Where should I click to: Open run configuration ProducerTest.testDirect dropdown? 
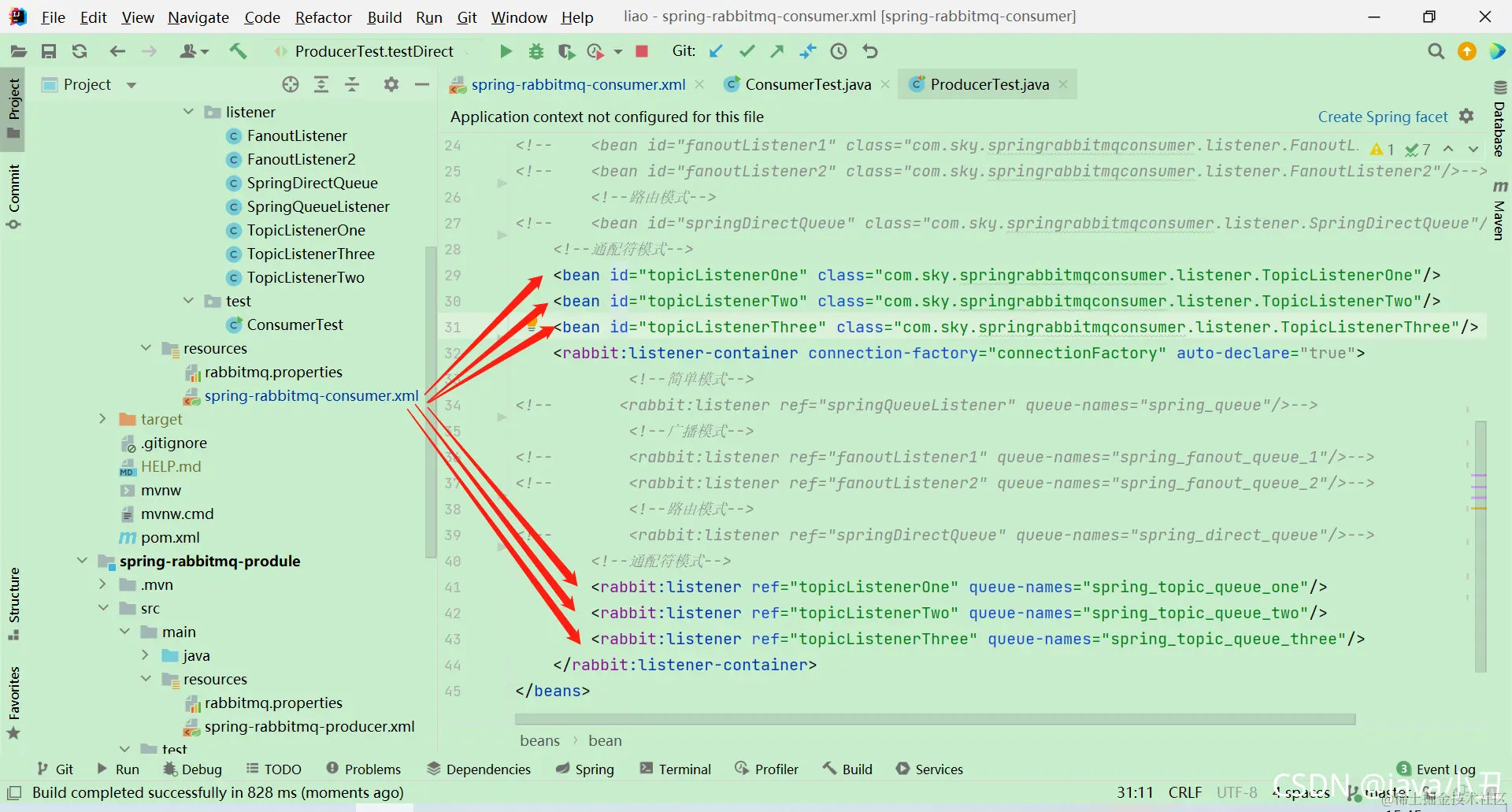click(374, 51)
